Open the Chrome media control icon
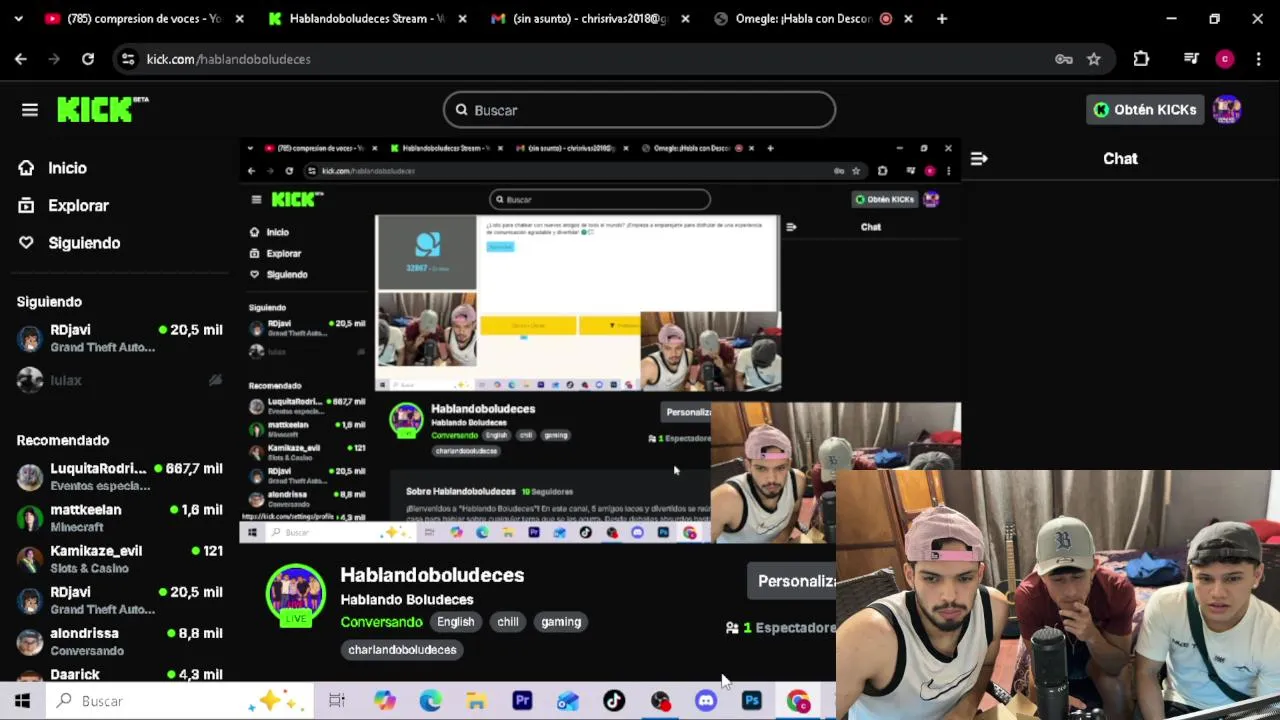Image resolution: width=1280 pixels, height=720 pixels. [x=1191, y=59]
